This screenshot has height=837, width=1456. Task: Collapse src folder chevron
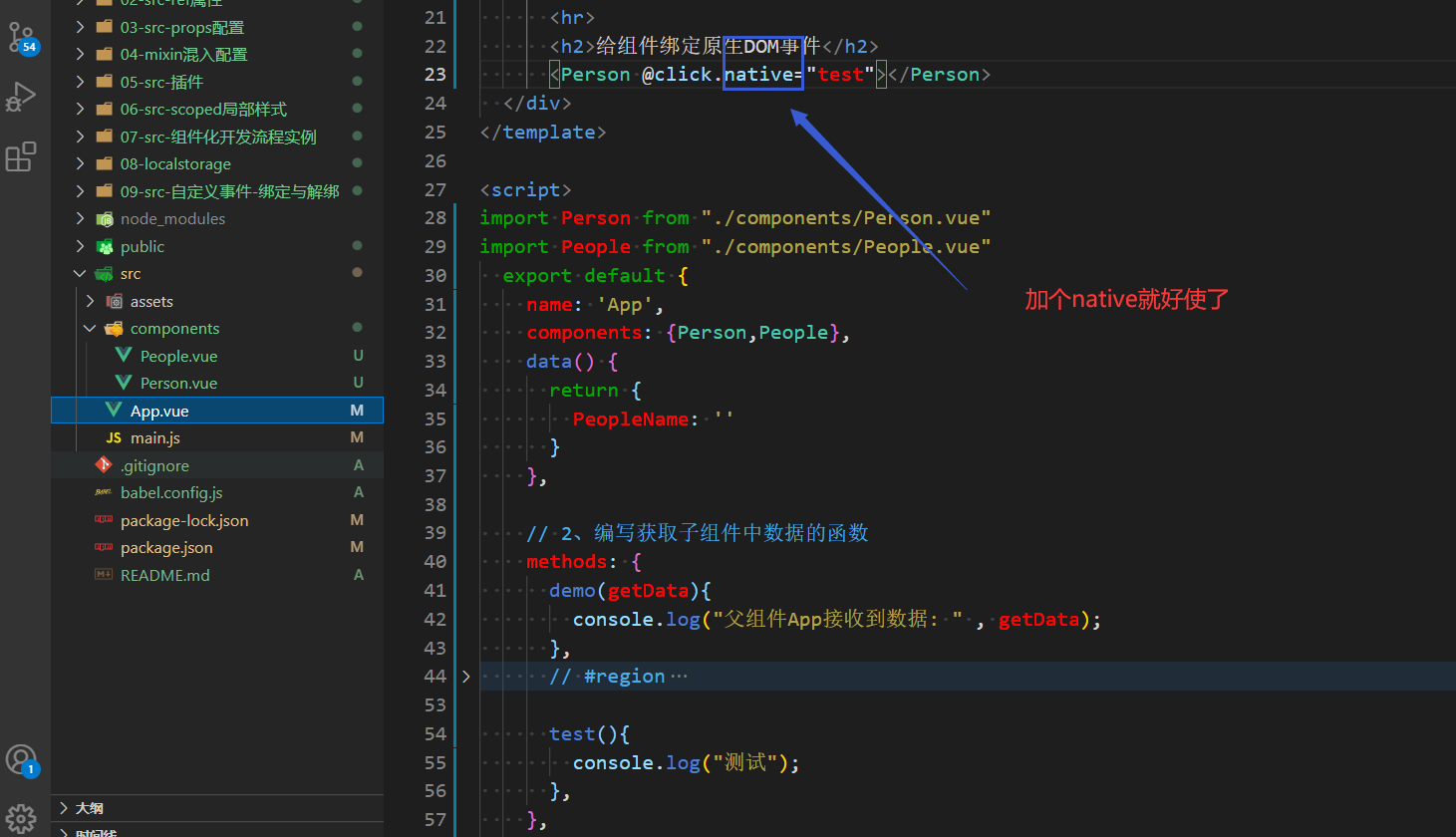[80, 273]
